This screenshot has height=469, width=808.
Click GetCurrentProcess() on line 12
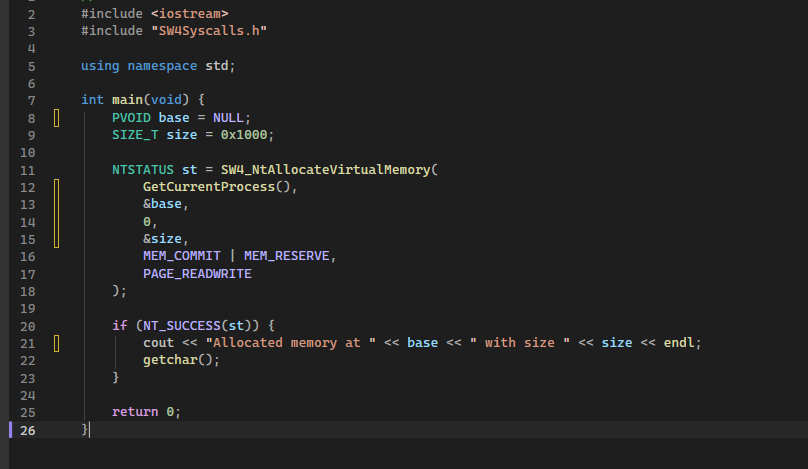[x=216, y=187]
